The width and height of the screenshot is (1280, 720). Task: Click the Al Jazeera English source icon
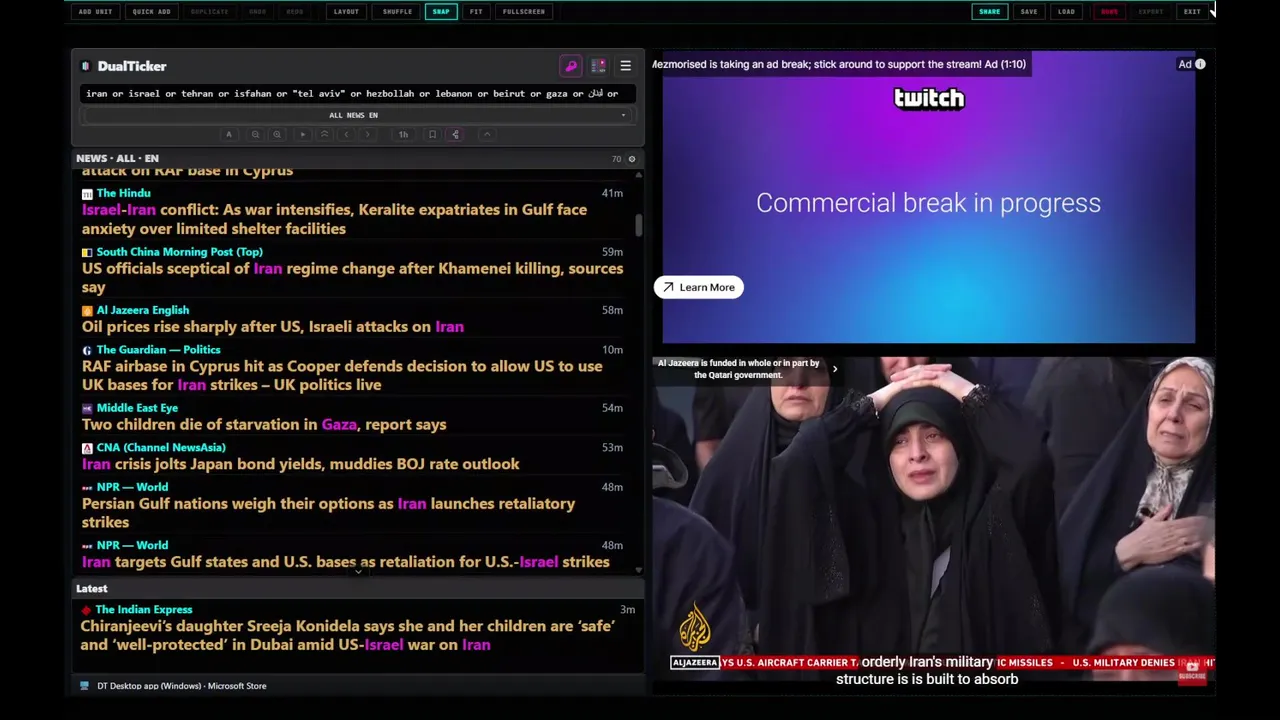pos(87,311)
